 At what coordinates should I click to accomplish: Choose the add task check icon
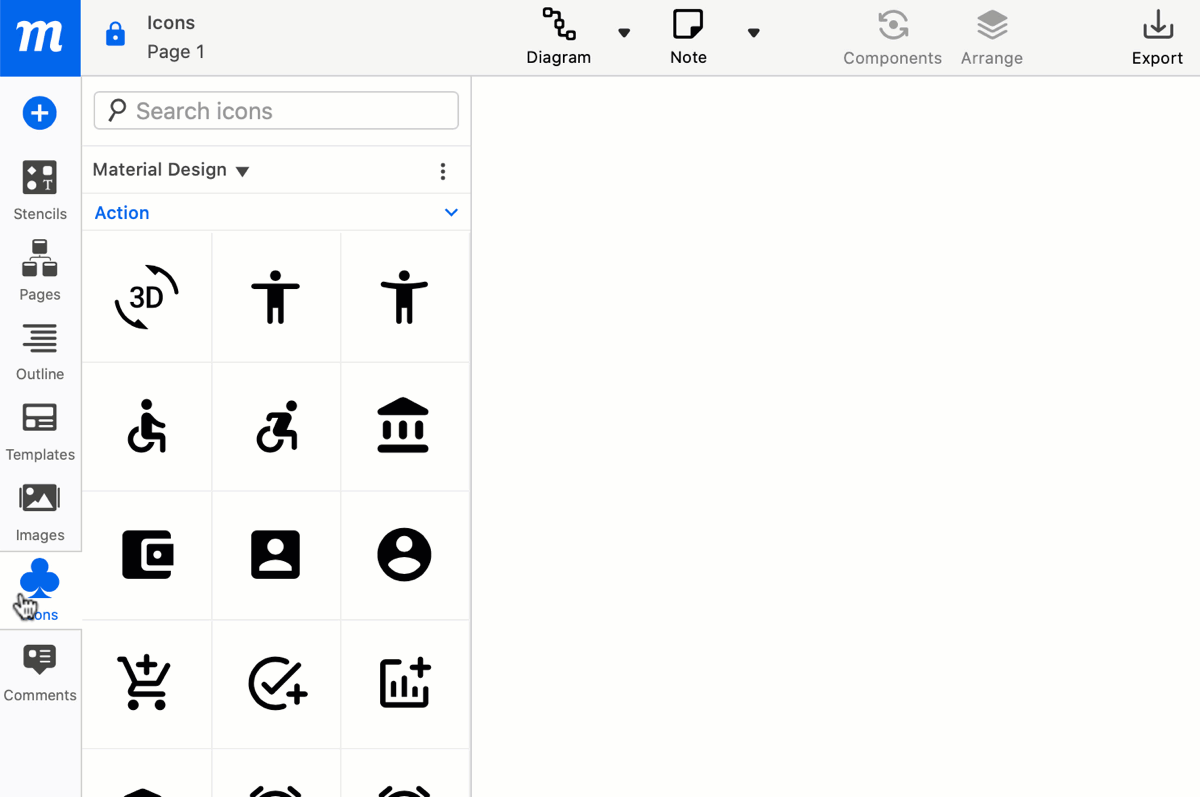click(276, 684)
